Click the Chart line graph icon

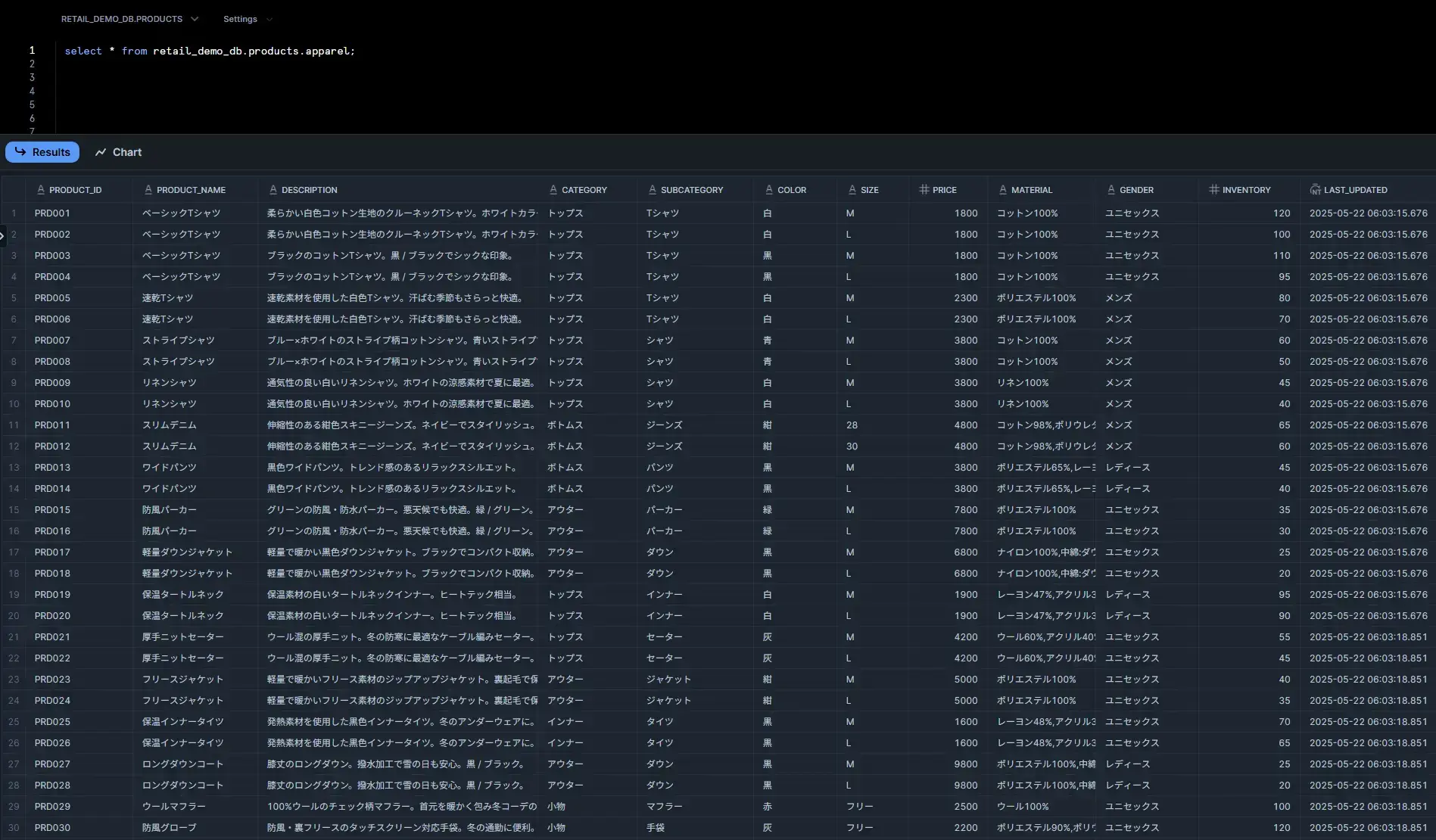click(101, 152)
